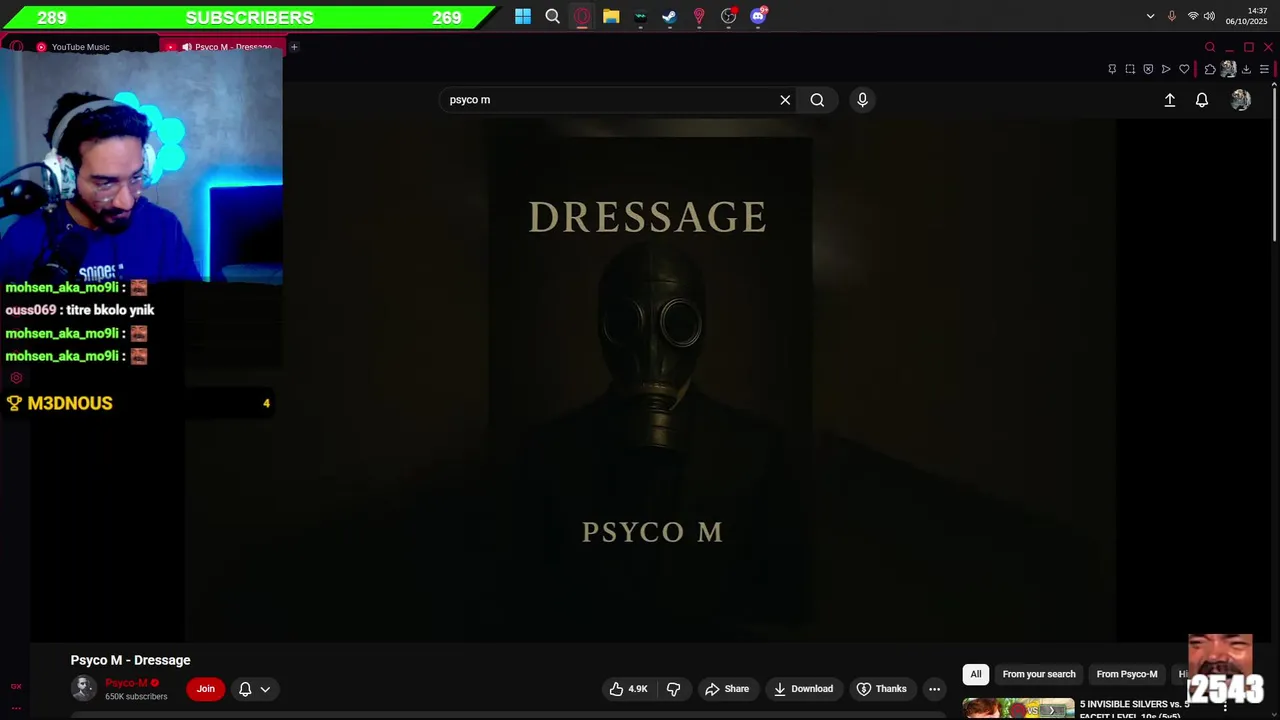Like the video with 4.9K likes
This screenshot has width=1280, height=720.
point(628,689)
